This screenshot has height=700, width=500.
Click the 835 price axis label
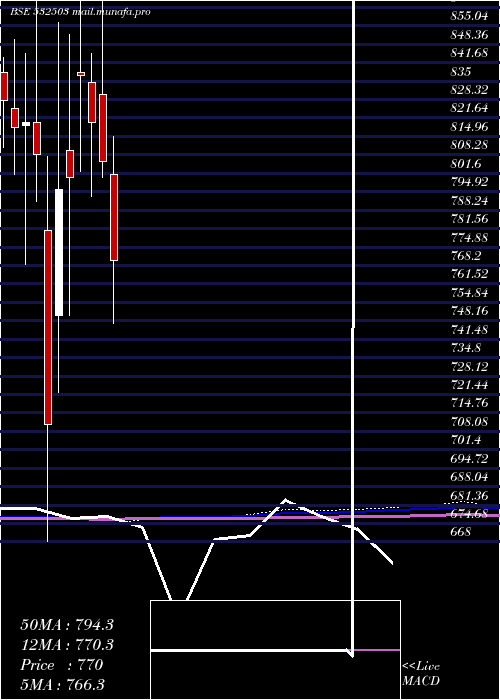(461, 71)
